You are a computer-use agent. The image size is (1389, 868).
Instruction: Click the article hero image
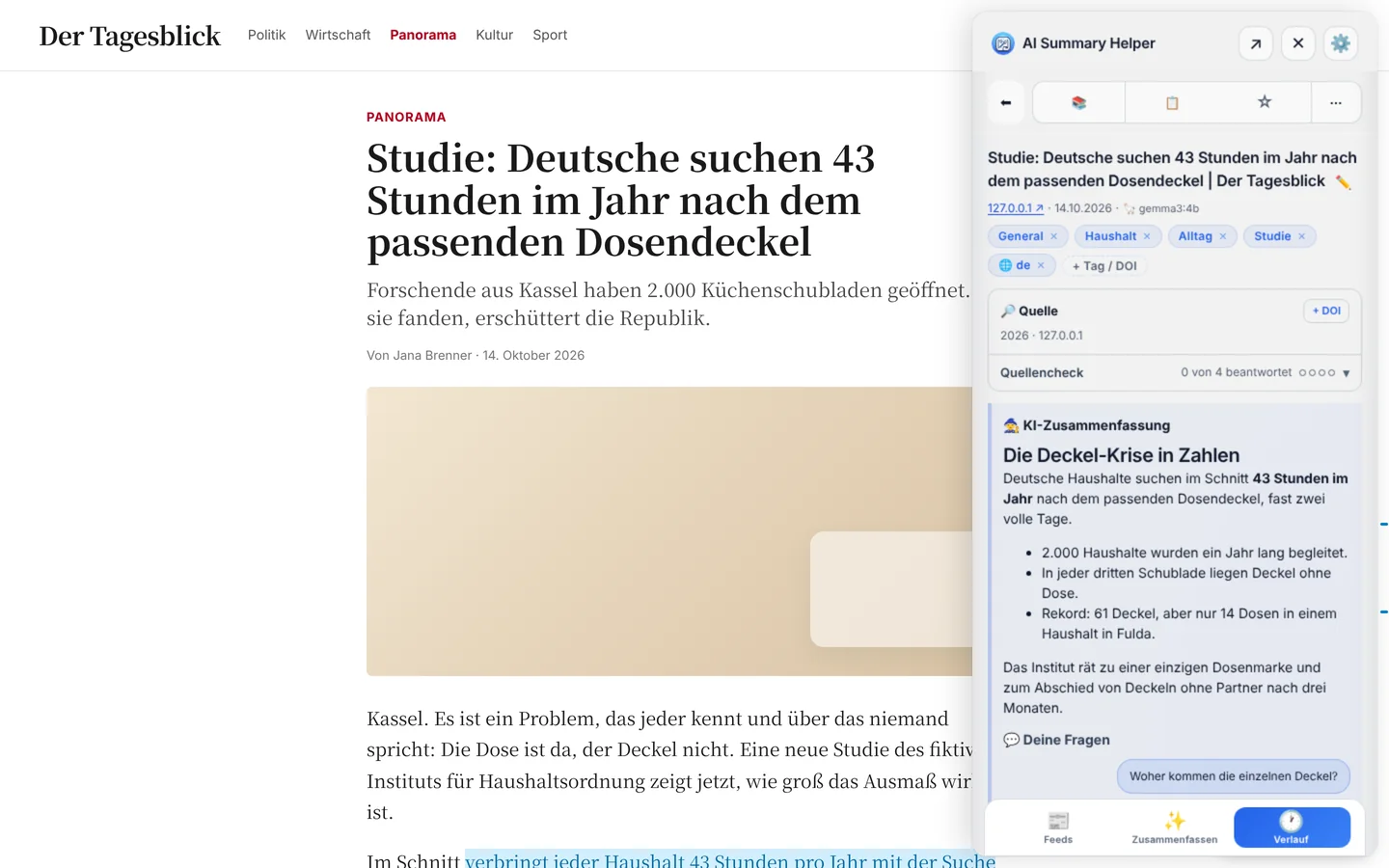[669, 531]
